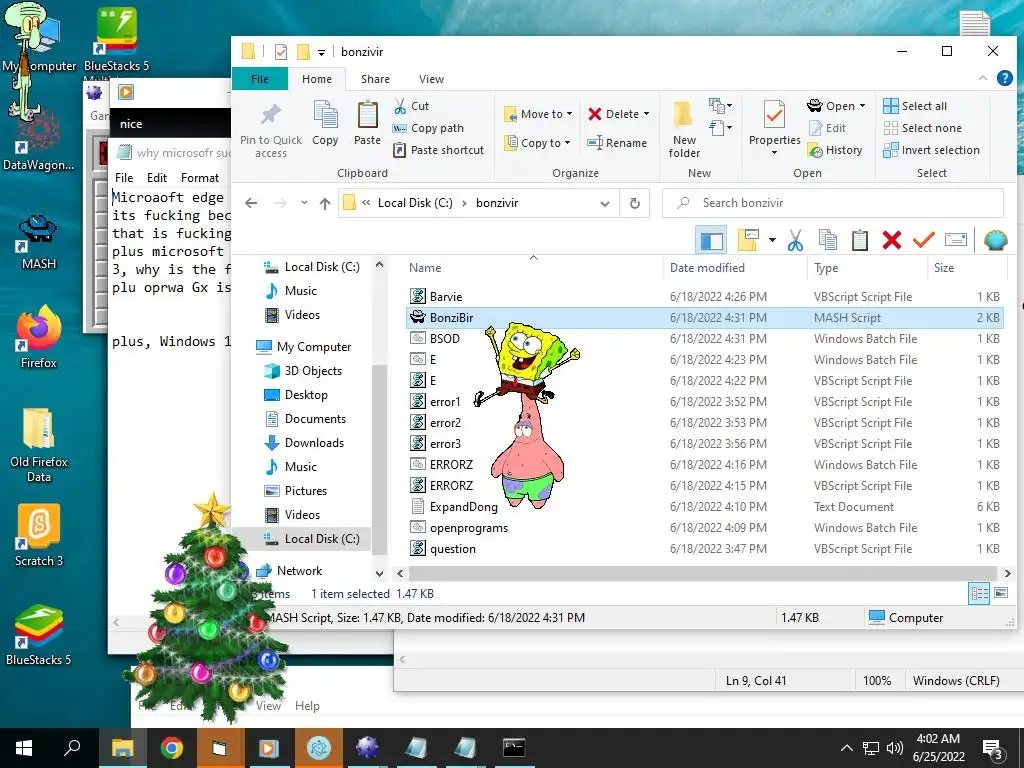Open the MASH desktop shortcut
This screenshot has width=1024, height=768.
pos(39,242)
